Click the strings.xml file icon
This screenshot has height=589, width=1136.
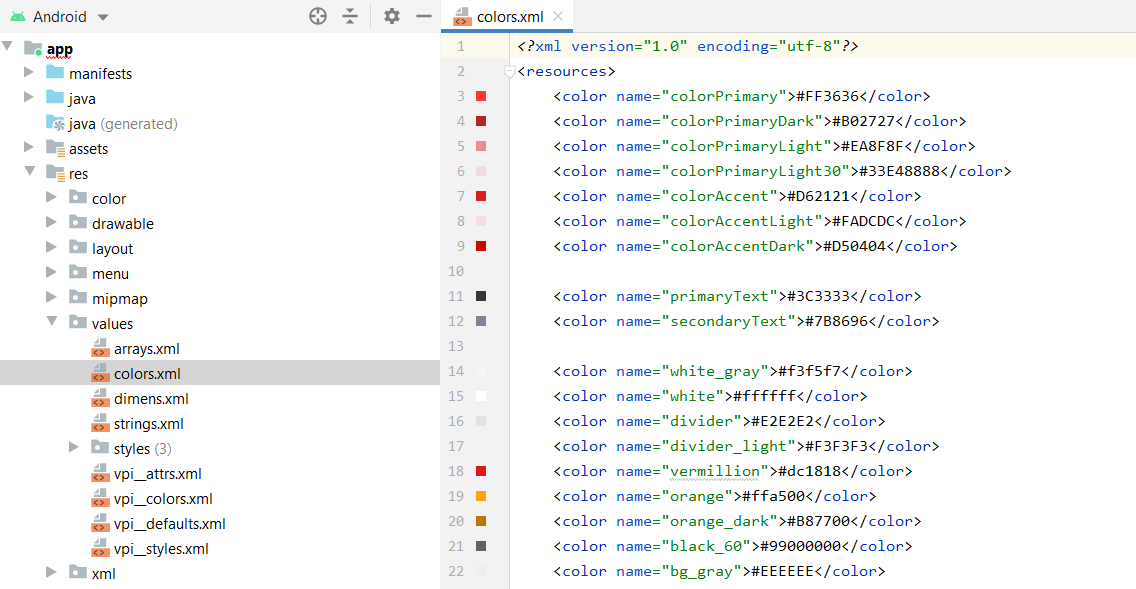pos(100,423)
